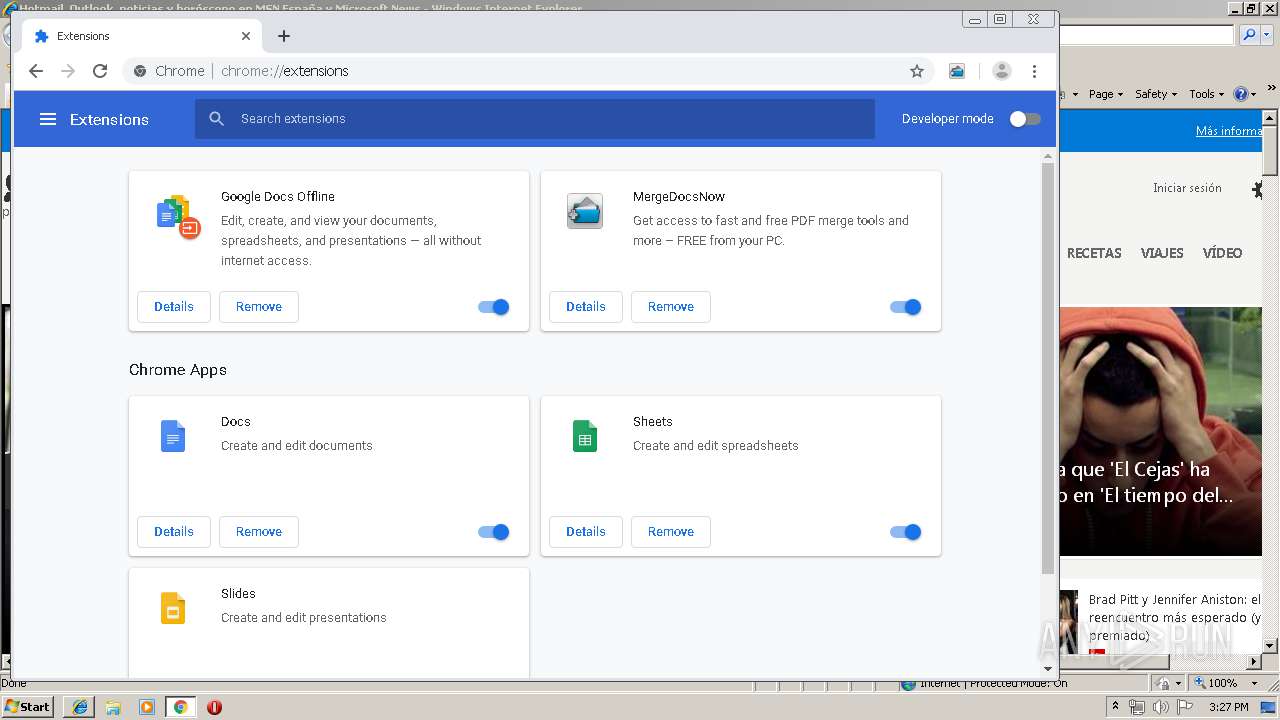The height and width of the screenshot is (720, 1280).
Task: Remove the Sheets app
Action: click(x=671, y=532)
